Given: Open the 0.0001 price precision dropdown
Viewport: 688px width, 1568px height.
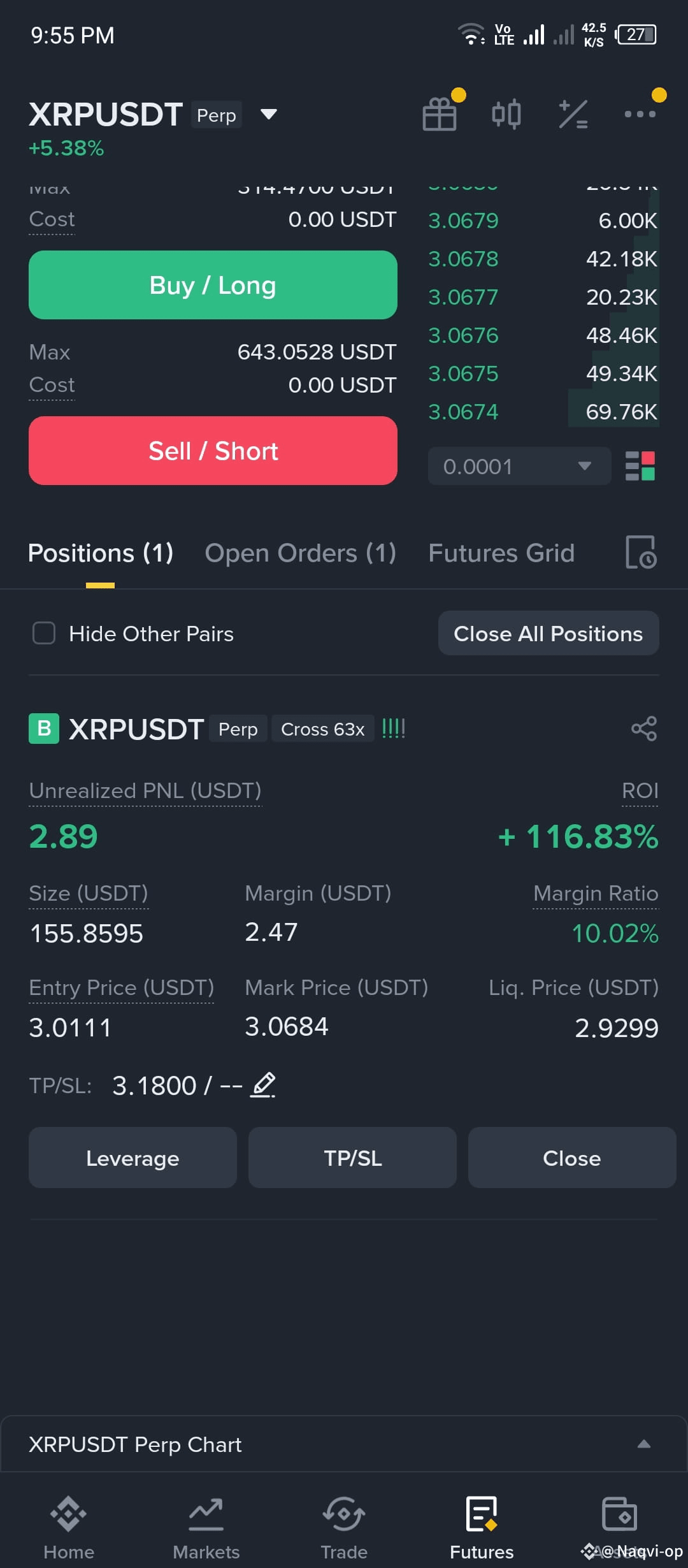Looking at the screenshot, I should coord(519,466).
